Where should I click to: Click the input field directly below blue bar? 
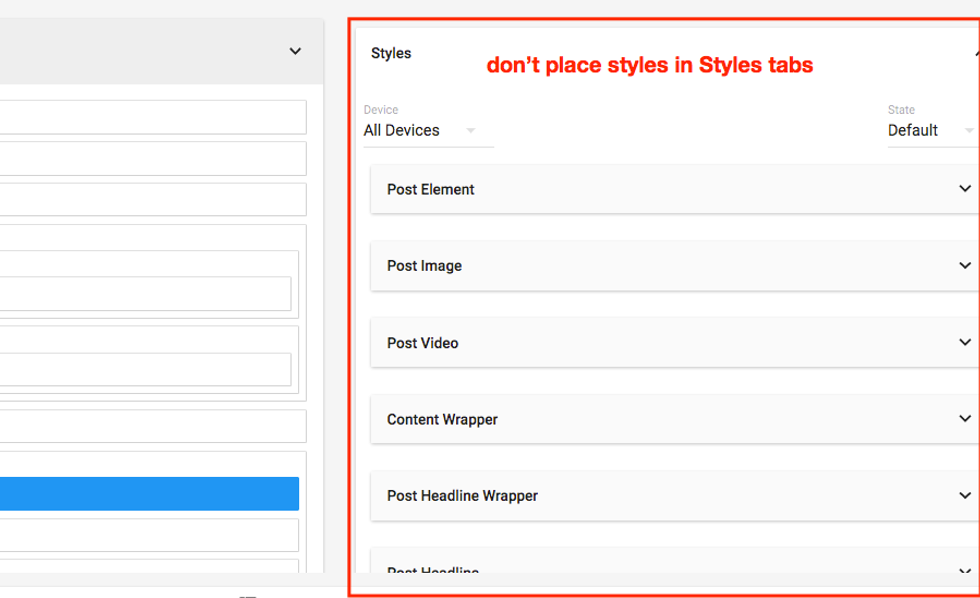(x=150, y=535)
